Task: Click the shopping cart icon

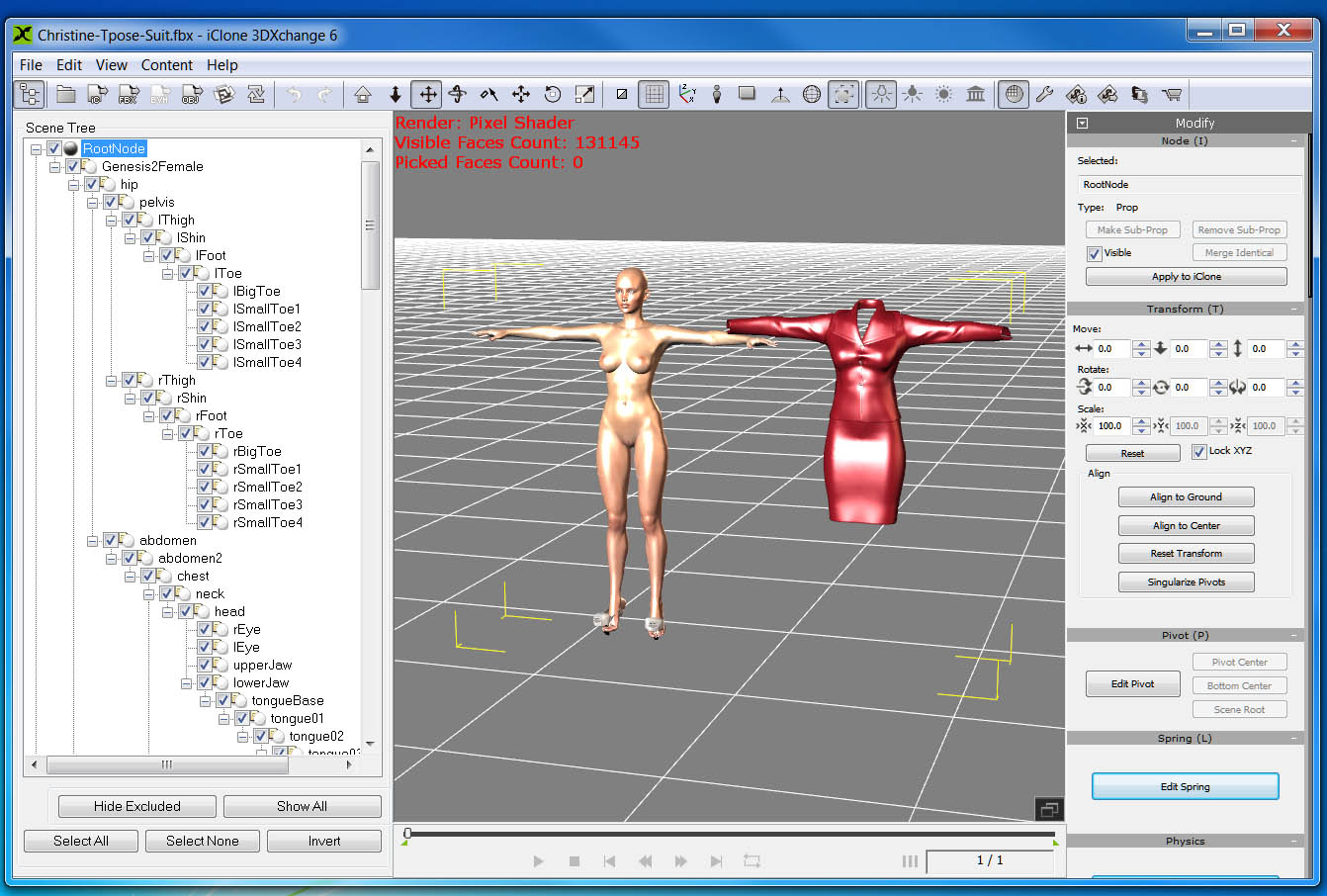Action: tap(1172, 95)
